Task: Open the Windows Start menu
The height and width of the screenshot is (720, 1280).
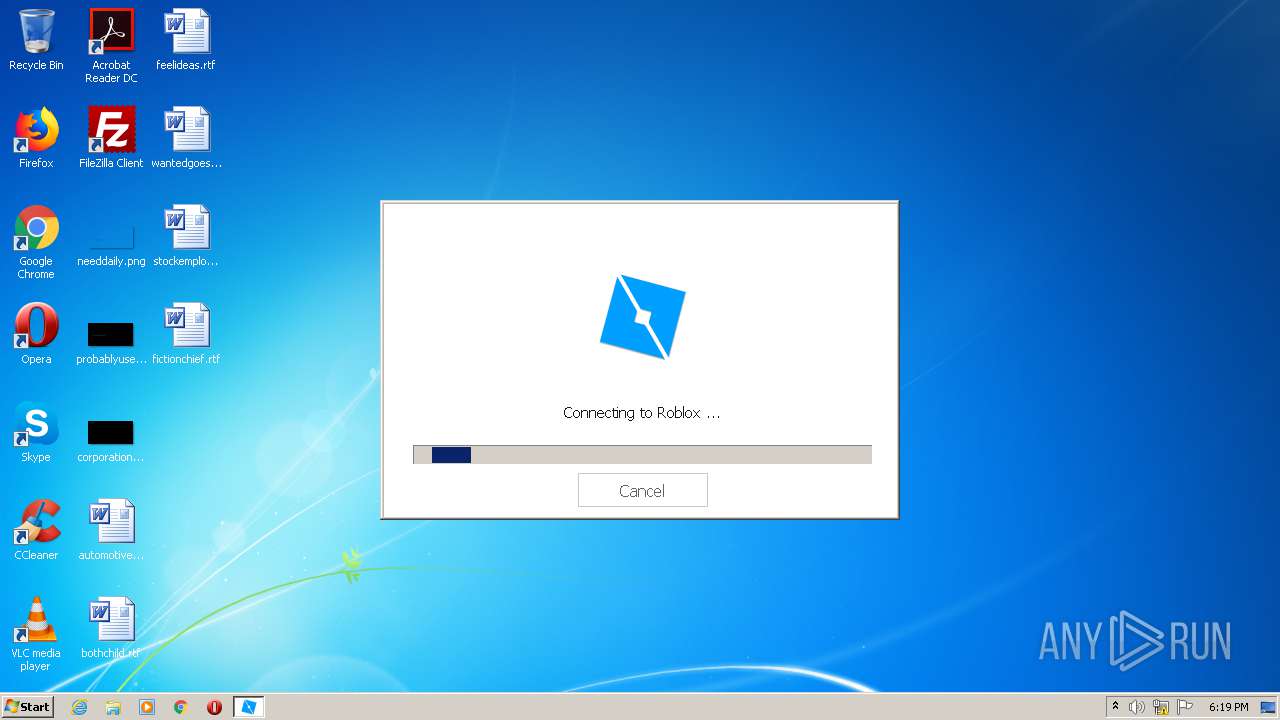Action: (x=27, y=707)
